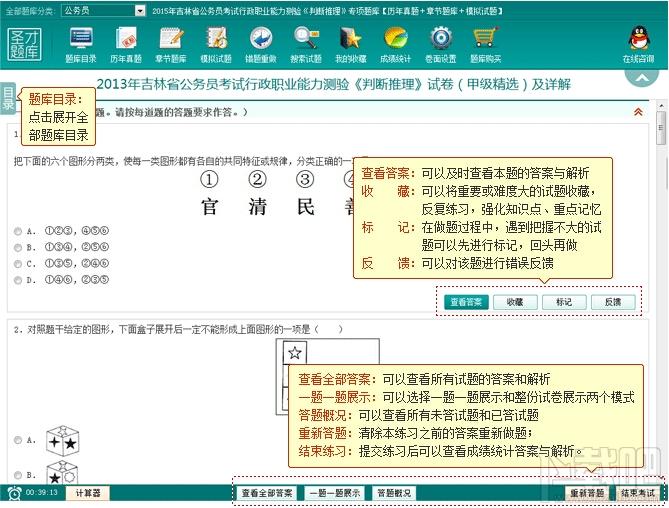Click the character 民 under figure ③
The width and height of the screenshot is (669, 508).
click(x=305, y=207)
